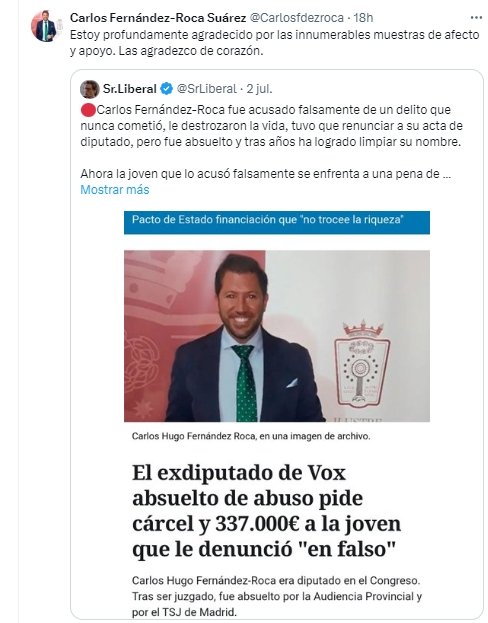Viewport: 488px width, 623px height.
Task: Click quoted text starting Ahora la joven que lo acusó
Action: click(x=265, y=174)
